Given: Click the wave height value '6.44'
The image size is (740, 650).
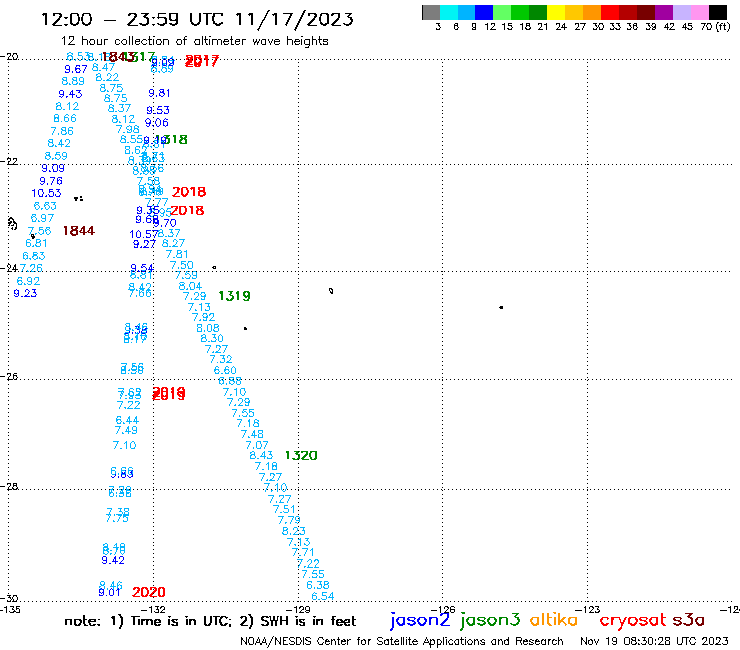Looking at the screenshot, I should 127,420.
